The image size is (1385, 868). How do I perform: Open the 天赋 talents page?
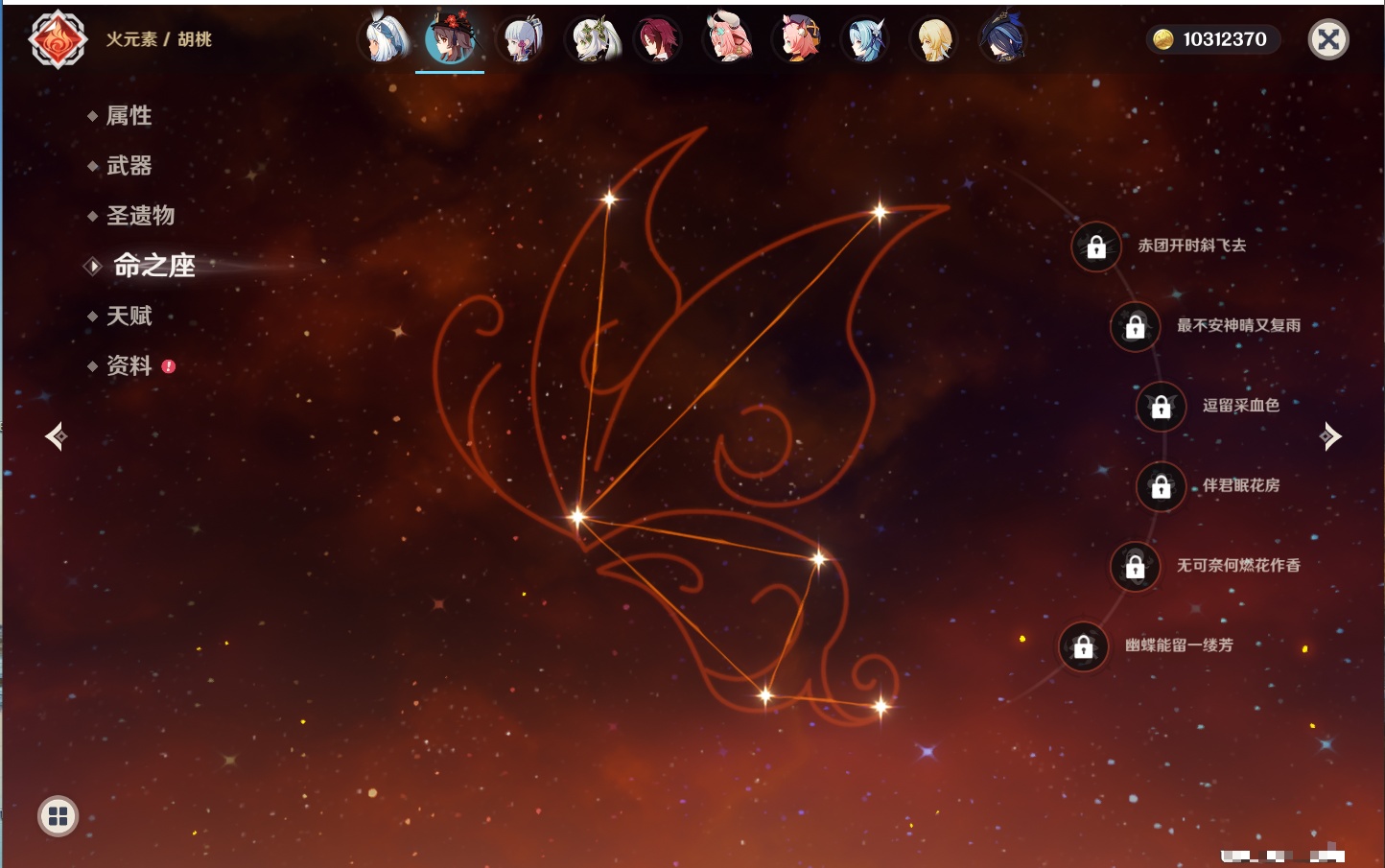point(129,316)
